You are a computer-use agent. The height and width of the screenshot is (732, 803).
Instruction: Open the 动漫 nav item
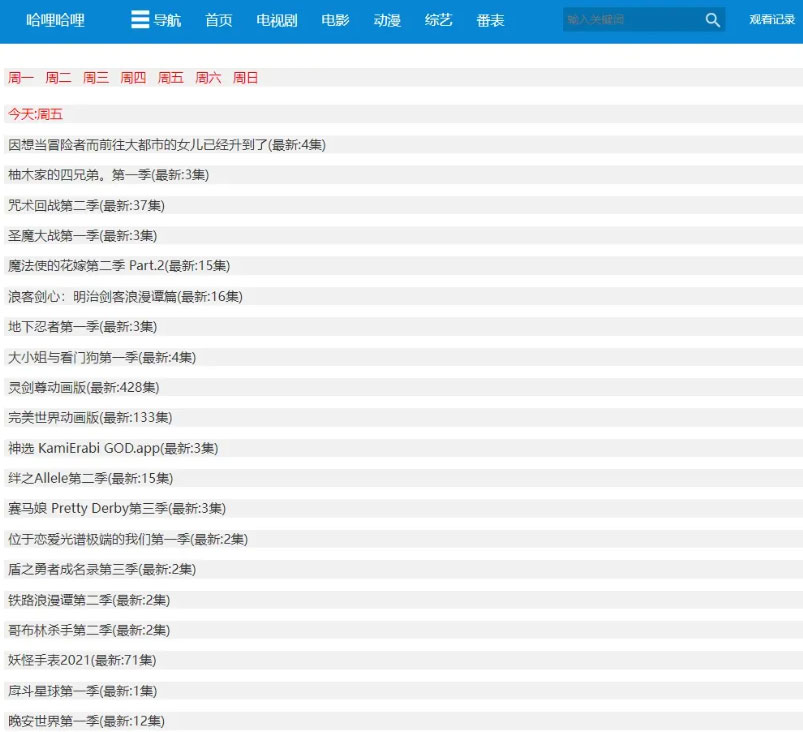click(387, 20)
